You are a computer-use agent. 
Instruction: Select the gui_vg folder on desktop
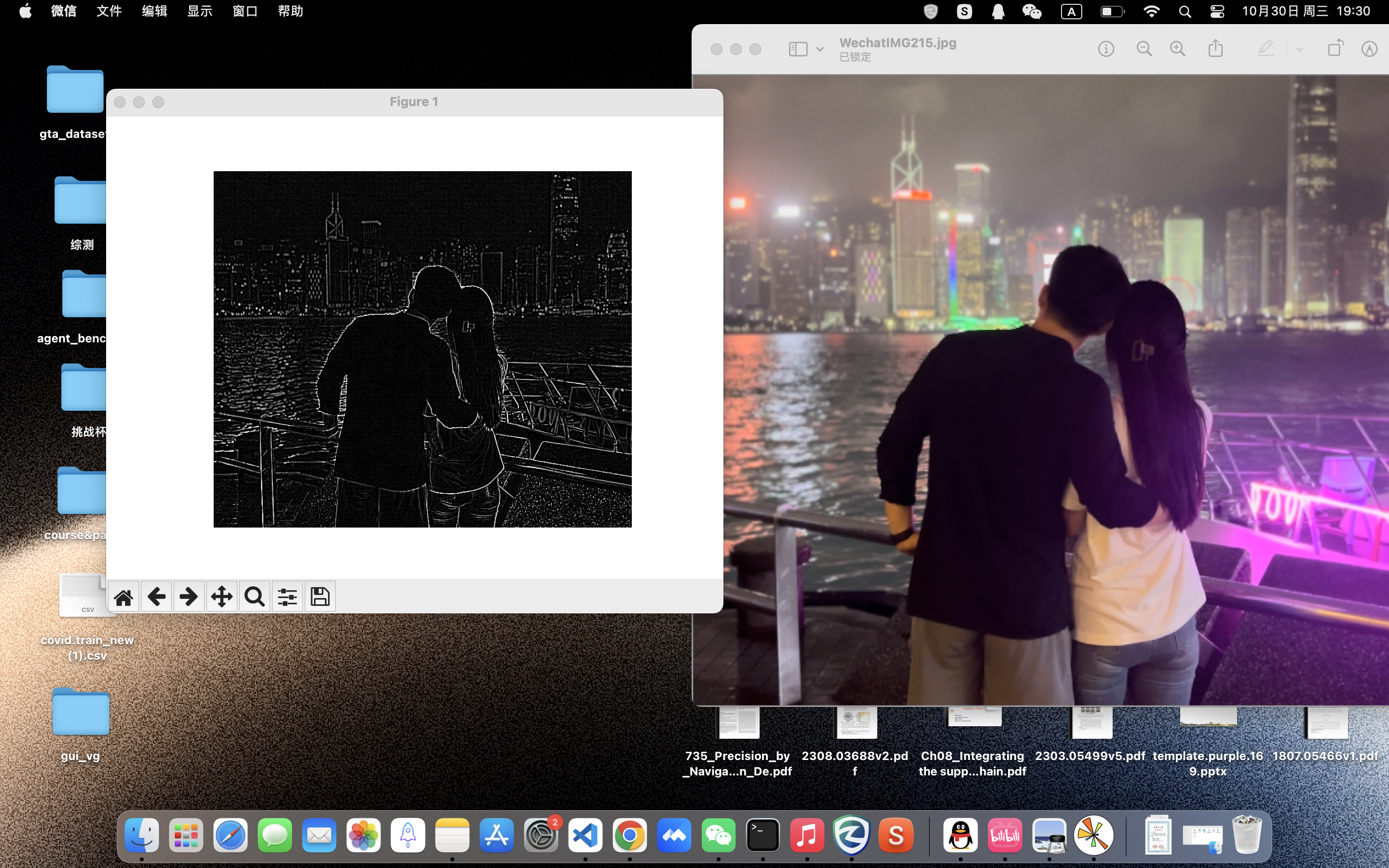click(81, 711)
